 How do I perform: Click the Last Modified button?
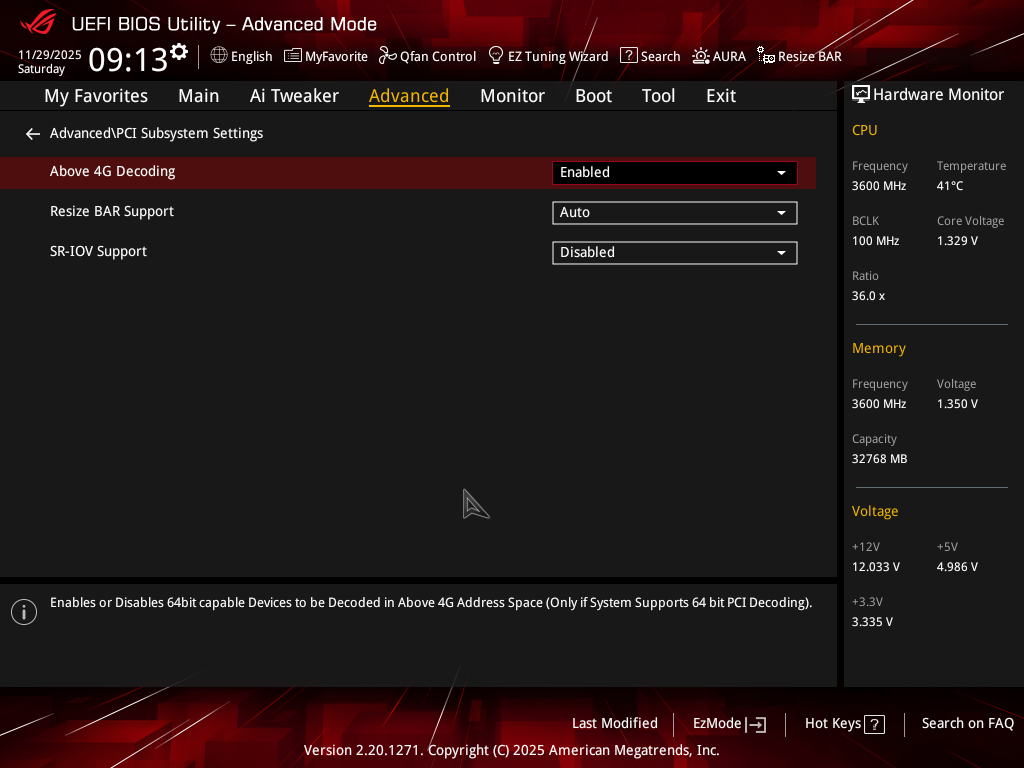tap(614, 723)
